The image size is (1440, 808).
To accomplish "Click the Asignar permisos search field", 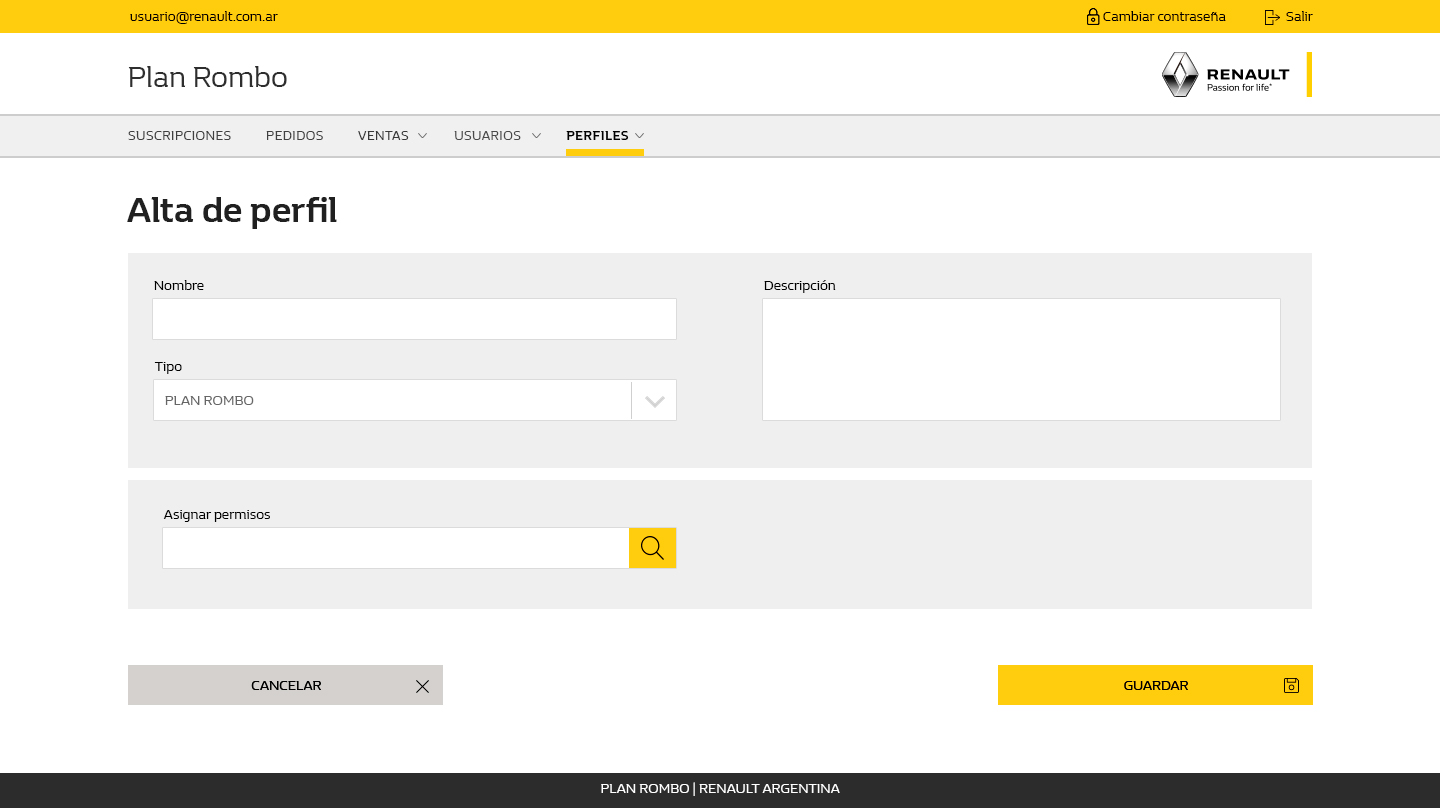I will 395,547.
